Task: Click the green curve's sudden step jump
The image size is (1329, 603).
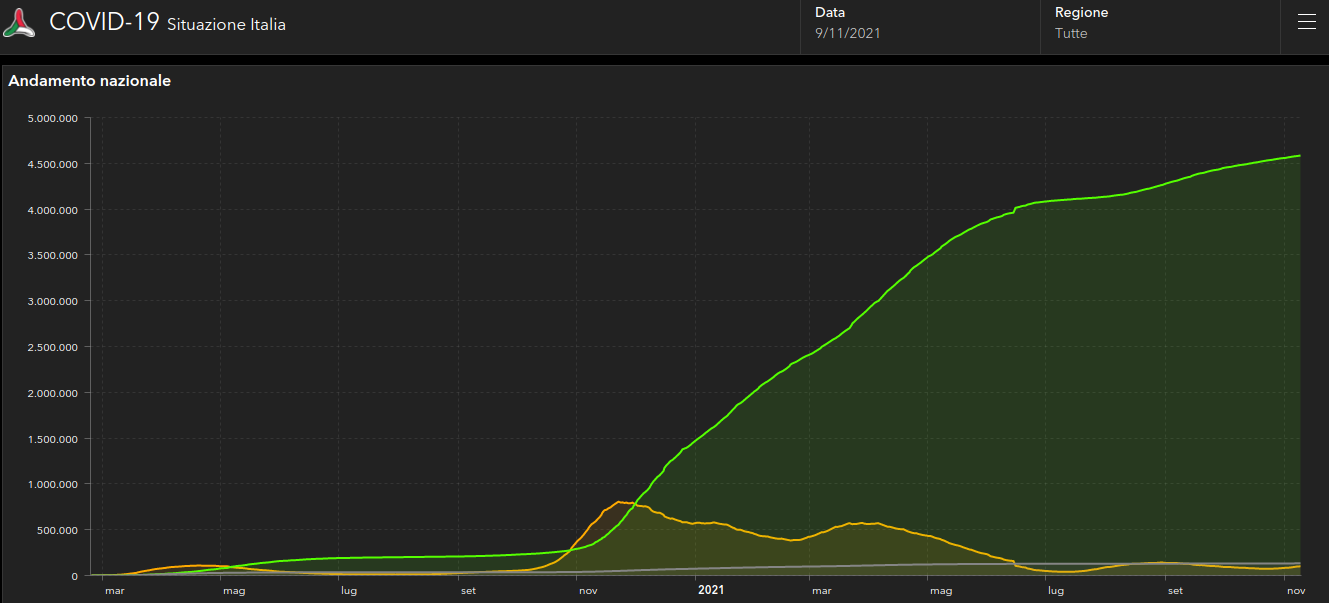Action: point(1015,210)
